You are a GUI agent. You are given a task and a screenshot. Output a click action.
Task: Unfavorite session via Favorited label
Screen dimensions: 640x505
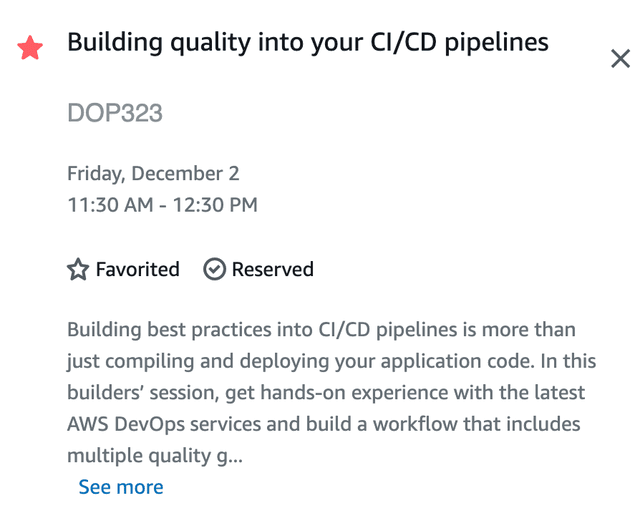138,269
